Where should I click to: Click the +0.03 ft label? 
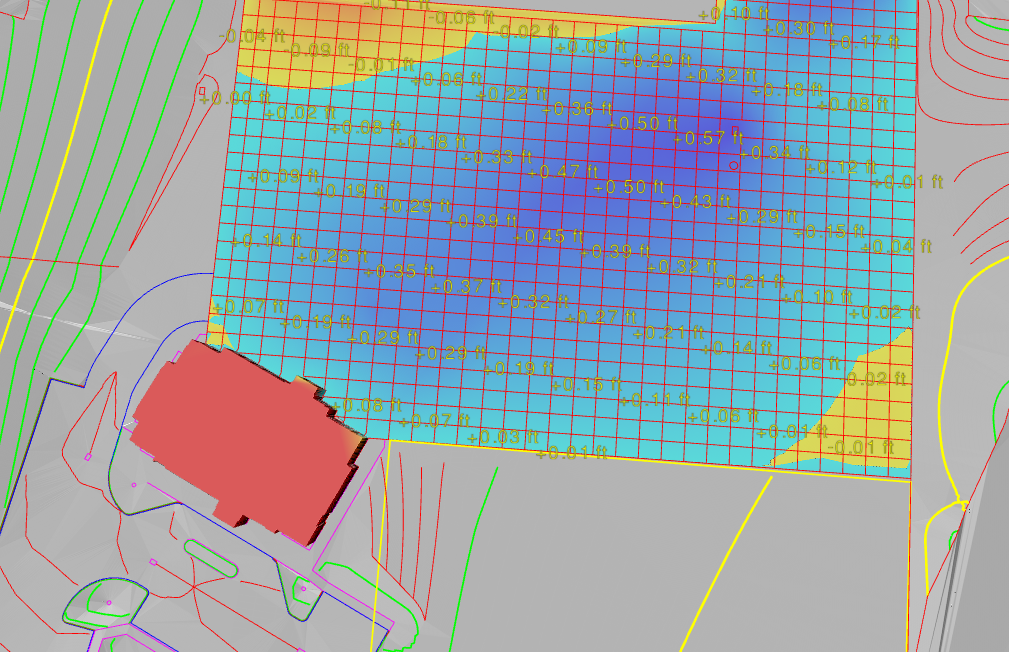(x=503, y=438)
